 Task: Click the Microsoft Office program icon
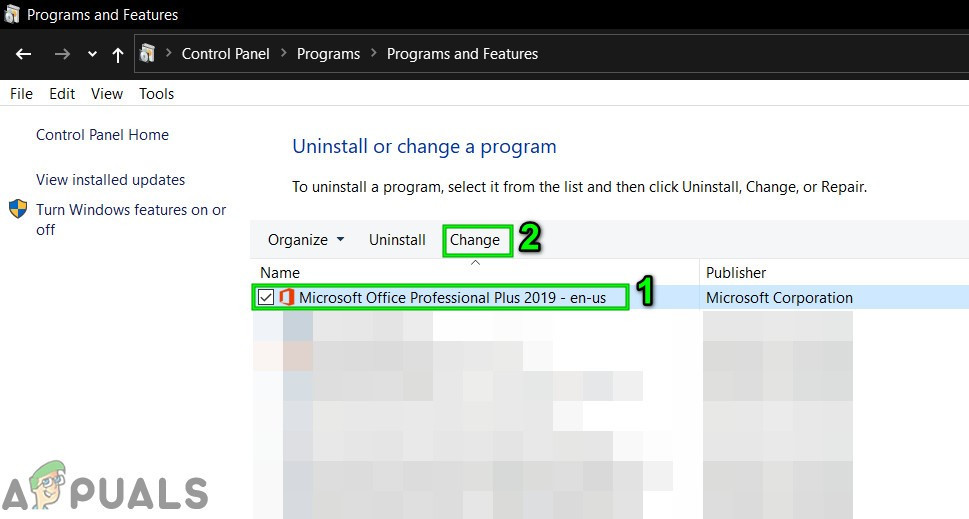point(287,297)
